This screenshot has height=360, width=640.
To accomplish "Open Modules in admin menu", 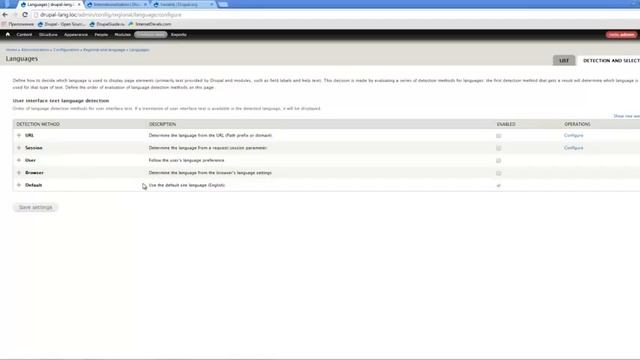I will pyautogui.click(x=122, y=35).
